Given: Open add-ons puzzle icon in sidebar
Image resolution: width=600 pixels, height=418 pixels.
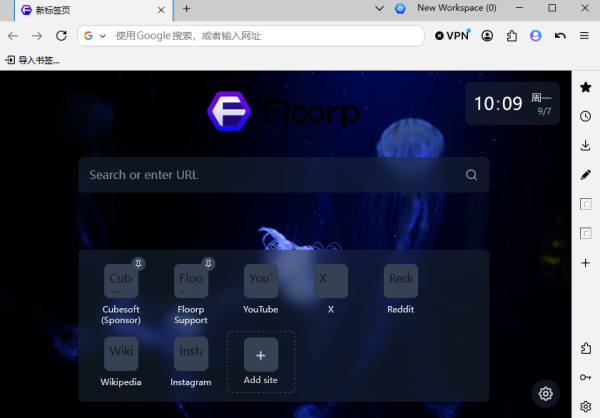Looking at the screenshot, I should click(x=585, y=348).
